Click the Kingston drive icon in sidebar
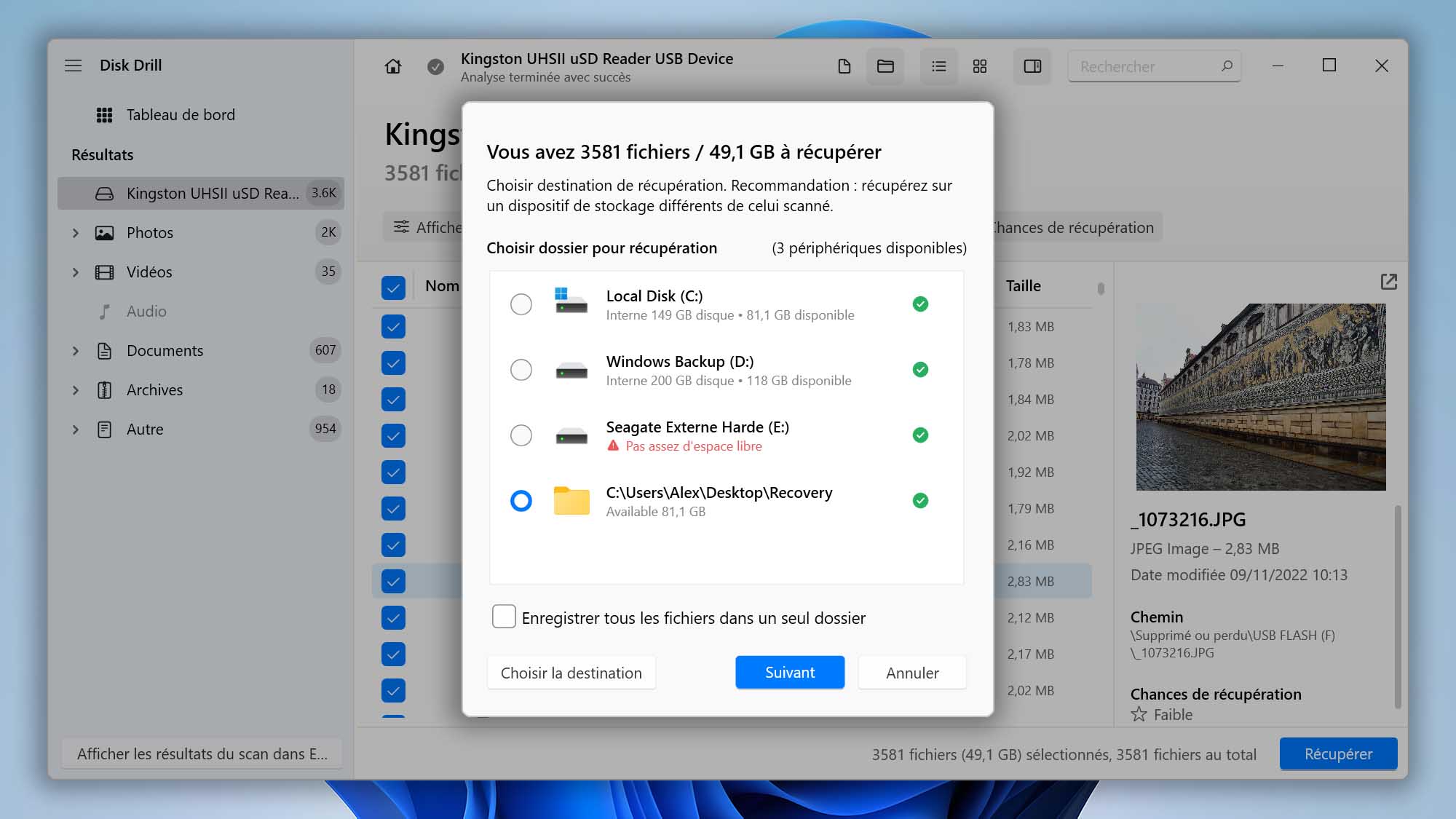The height and width of the screenshot is (819, 1456). [x=105, y=194]
